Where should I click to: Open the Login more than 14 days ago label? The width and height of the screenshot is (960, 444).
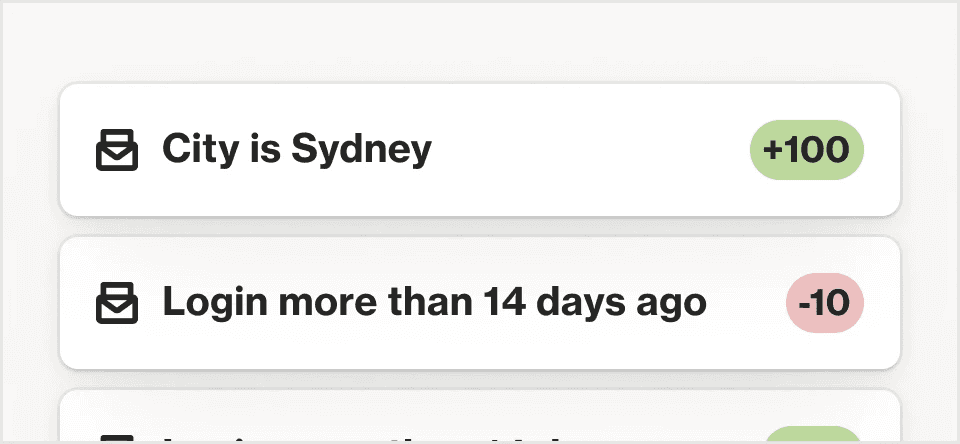coord(435,303)
